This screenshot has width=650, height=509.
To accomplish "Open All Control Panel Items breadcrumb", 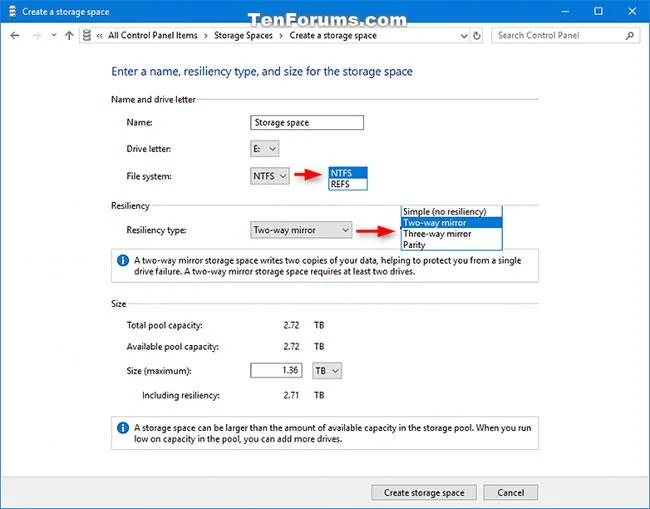I will click(x=153, y=36).
